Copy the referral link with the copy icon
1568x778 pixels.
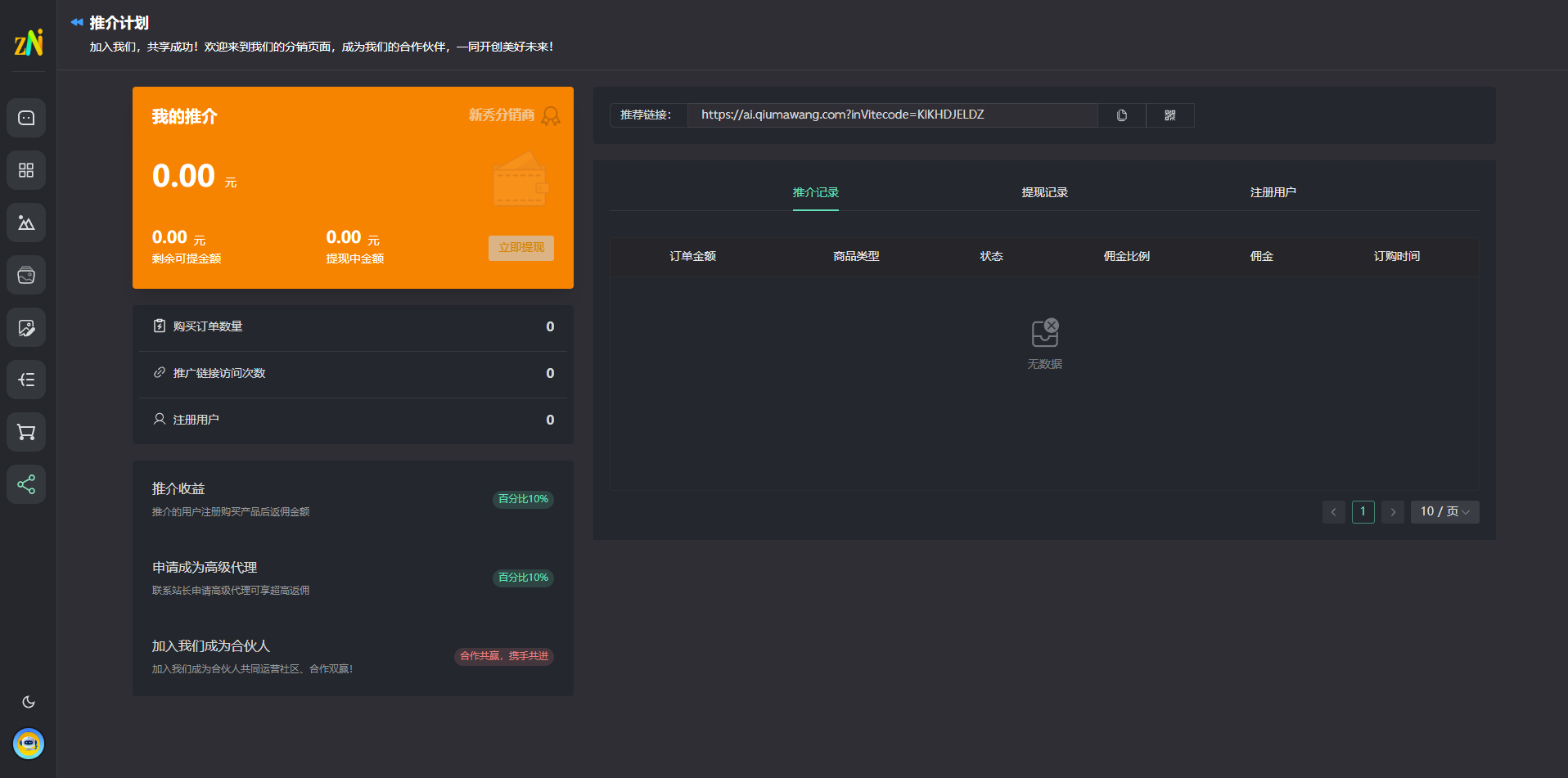(1122, 115)
